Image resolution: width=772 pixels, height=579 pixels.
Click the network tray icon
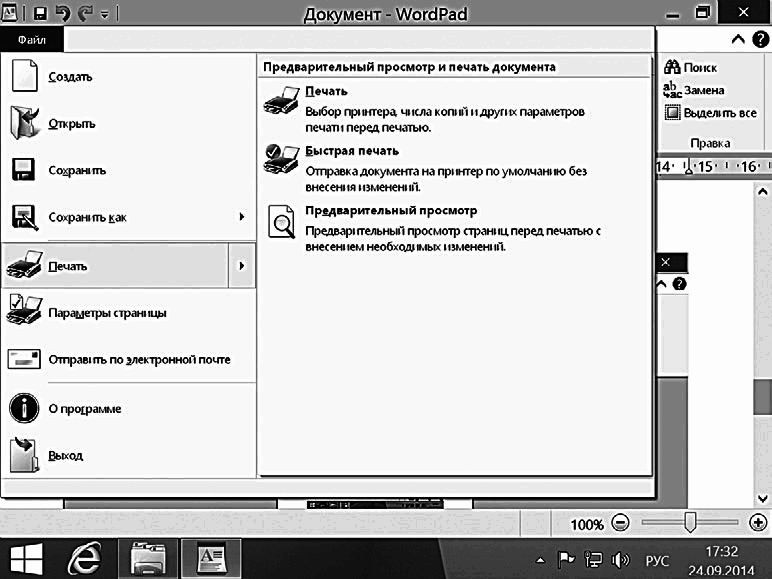tap(593, 560)
